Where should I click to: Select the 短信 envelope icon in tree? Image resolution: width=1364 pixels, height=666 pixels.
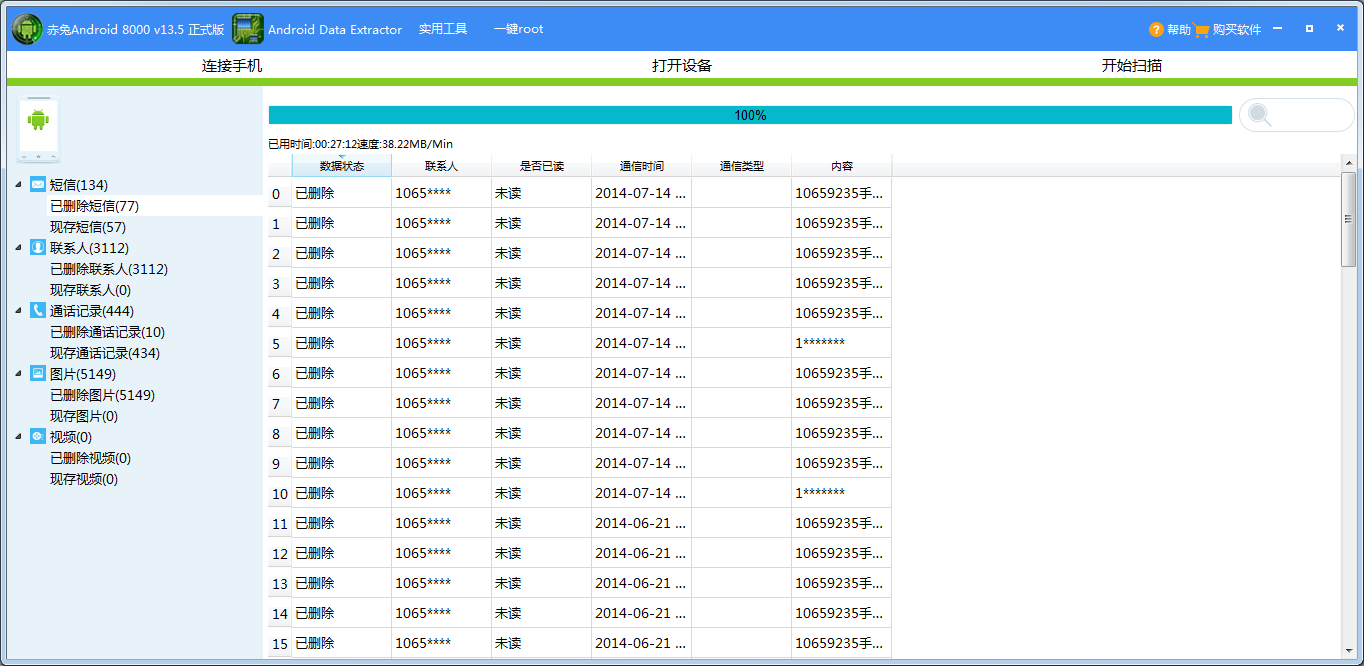[x=38, y=185]
